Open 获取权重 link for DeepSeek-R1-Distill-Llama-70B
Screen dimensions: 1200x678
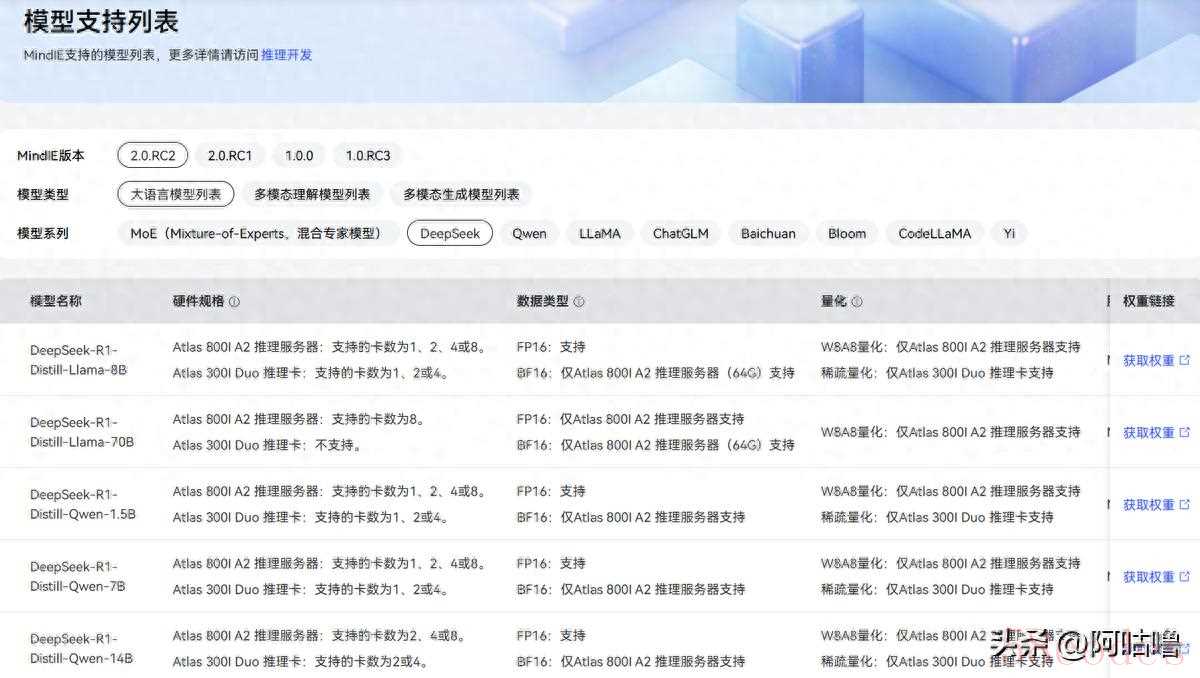[x=1156, y=432]
